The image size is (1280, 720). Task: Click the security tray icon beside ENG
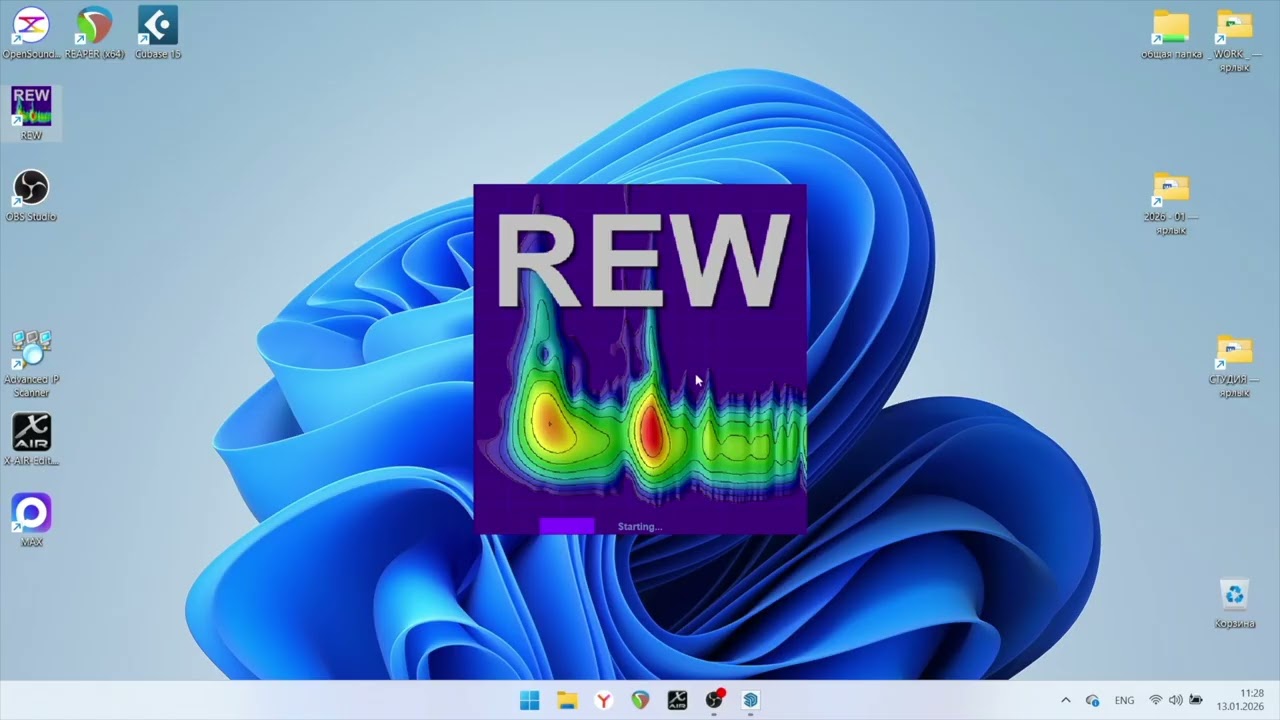coord(1092,700)
